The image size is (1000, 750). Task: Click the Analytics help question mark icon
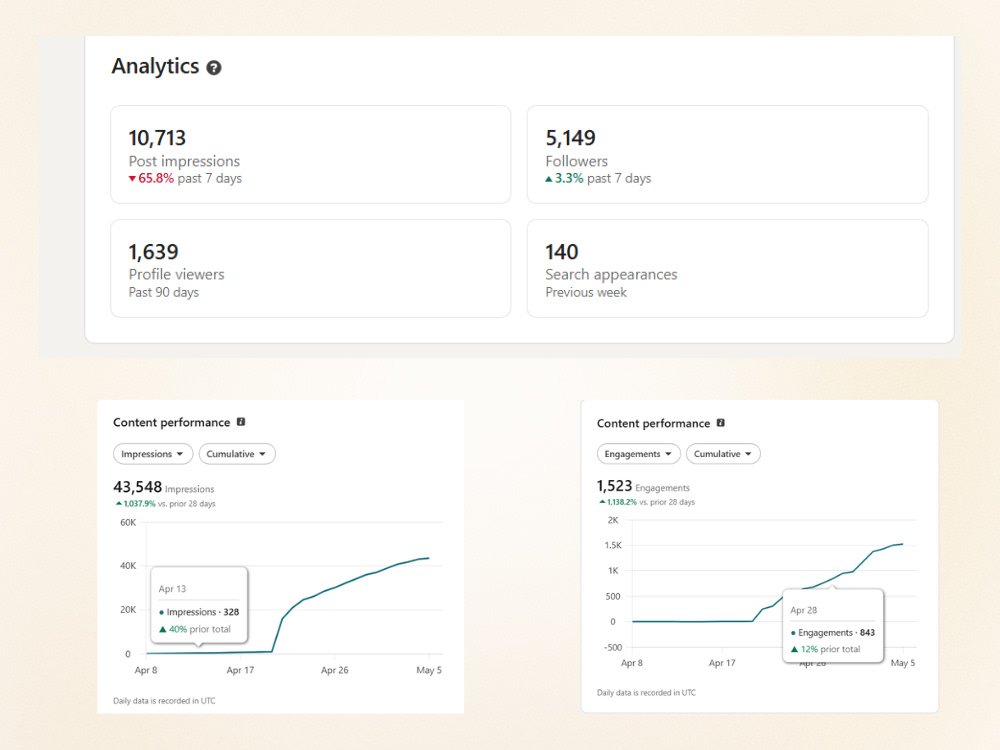click(214, 68)
